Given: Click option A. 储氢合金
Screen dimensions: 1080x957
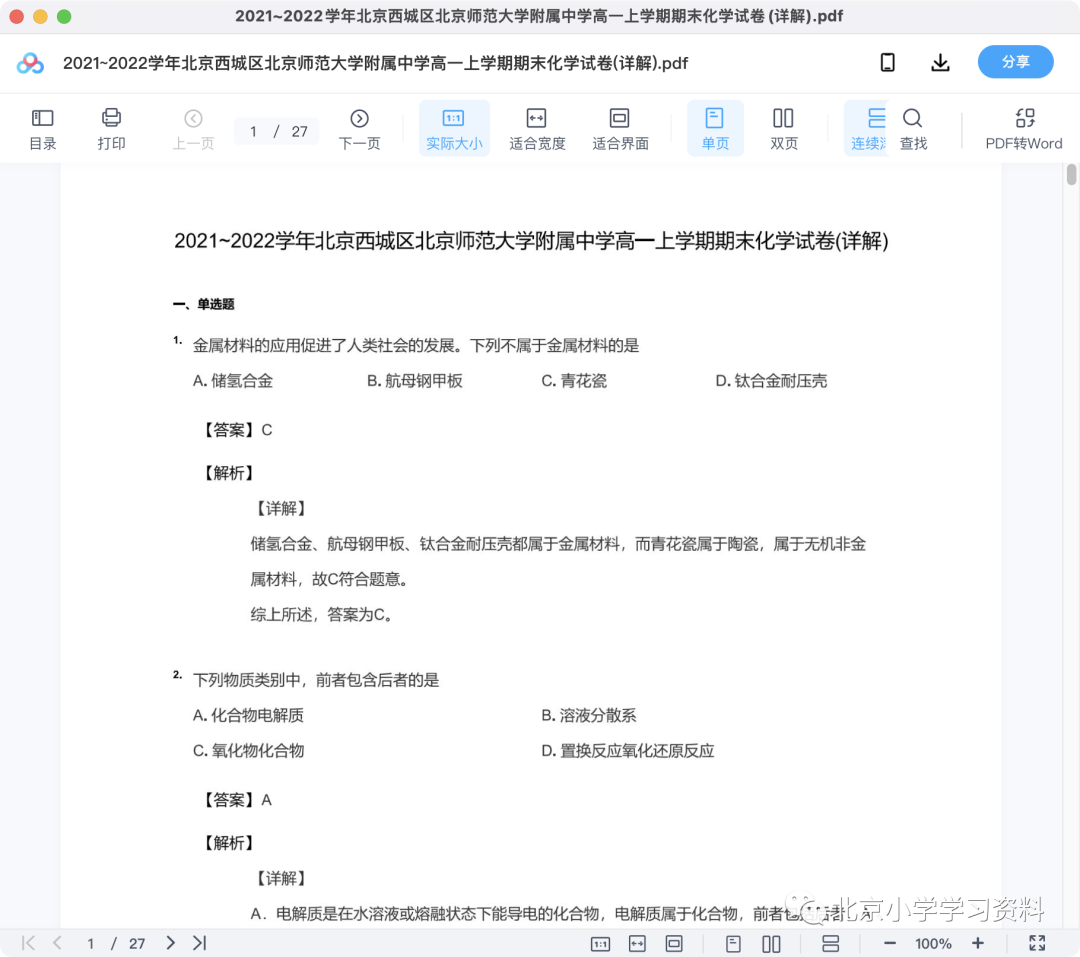Looking at the screenshot, I should (233, 380).
